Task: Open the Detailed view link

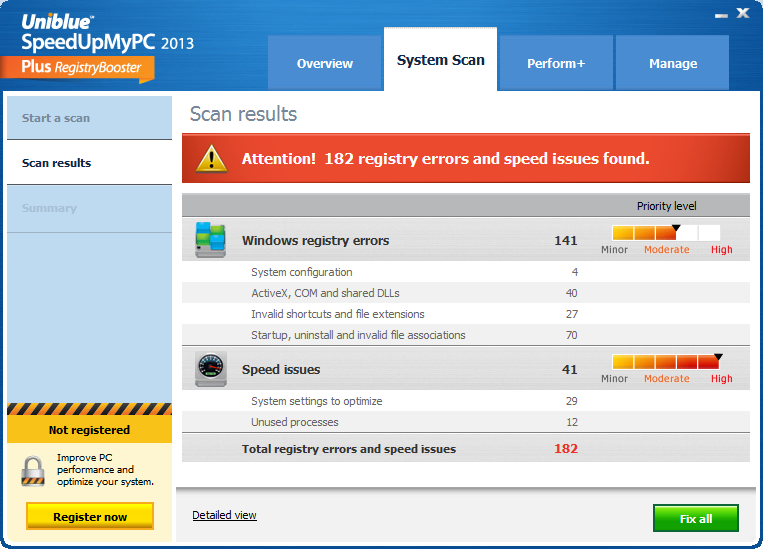Action: pyautogui.click(x=224, y=515)
